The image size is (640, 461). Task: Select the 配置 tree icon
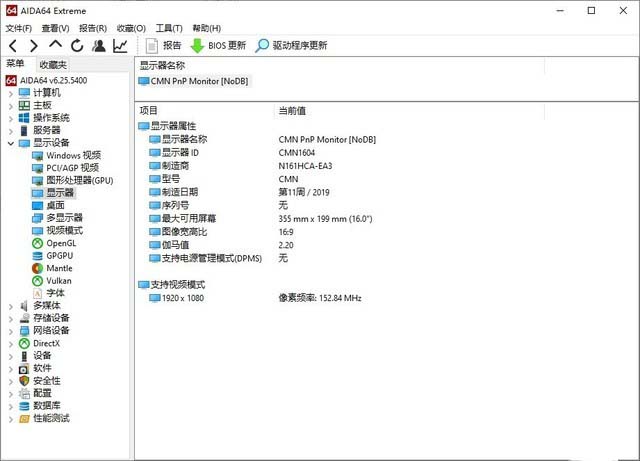24,394
